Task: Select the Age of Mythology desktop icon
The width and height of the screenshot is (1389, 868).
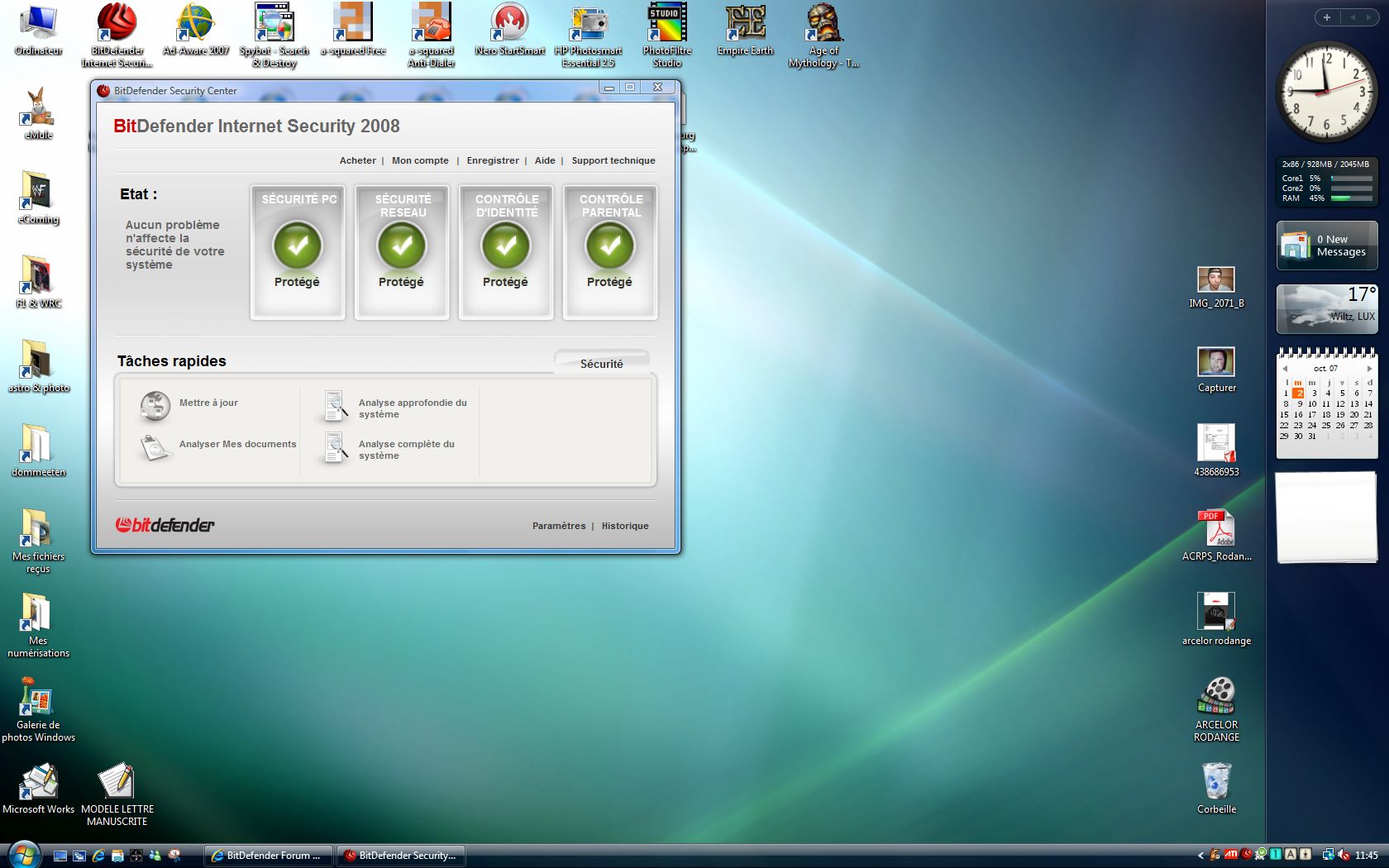Action: click(x=824, y=35)
